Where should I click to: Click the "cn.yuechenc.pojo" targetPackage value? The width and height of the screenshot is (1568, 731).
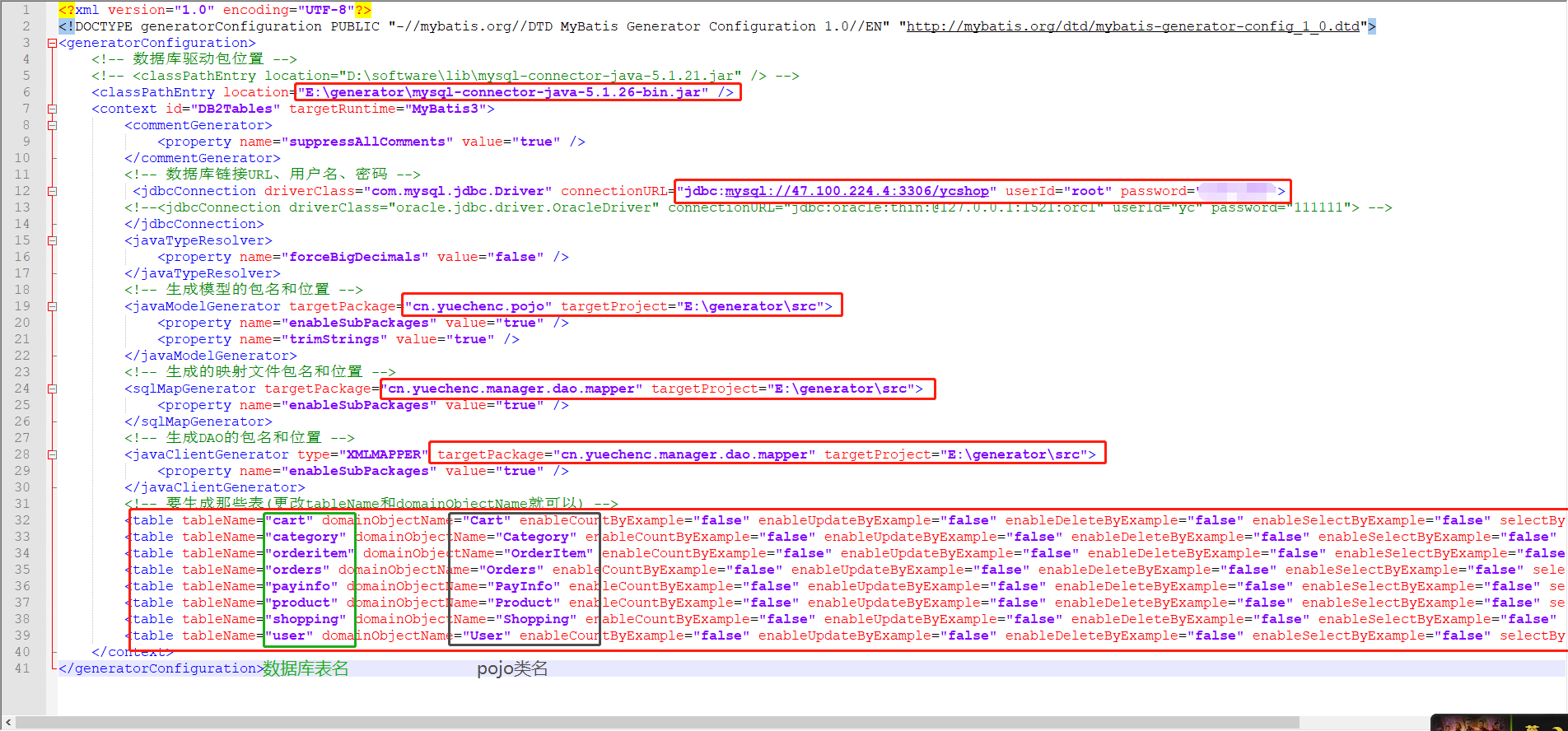click(478, 306)
